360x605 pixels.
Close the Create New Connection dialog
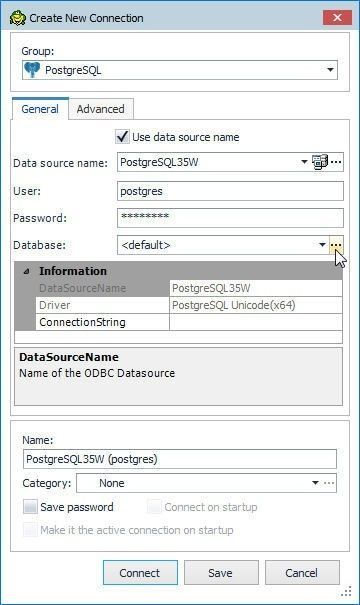pyautogui.click(x=337, y=18)
